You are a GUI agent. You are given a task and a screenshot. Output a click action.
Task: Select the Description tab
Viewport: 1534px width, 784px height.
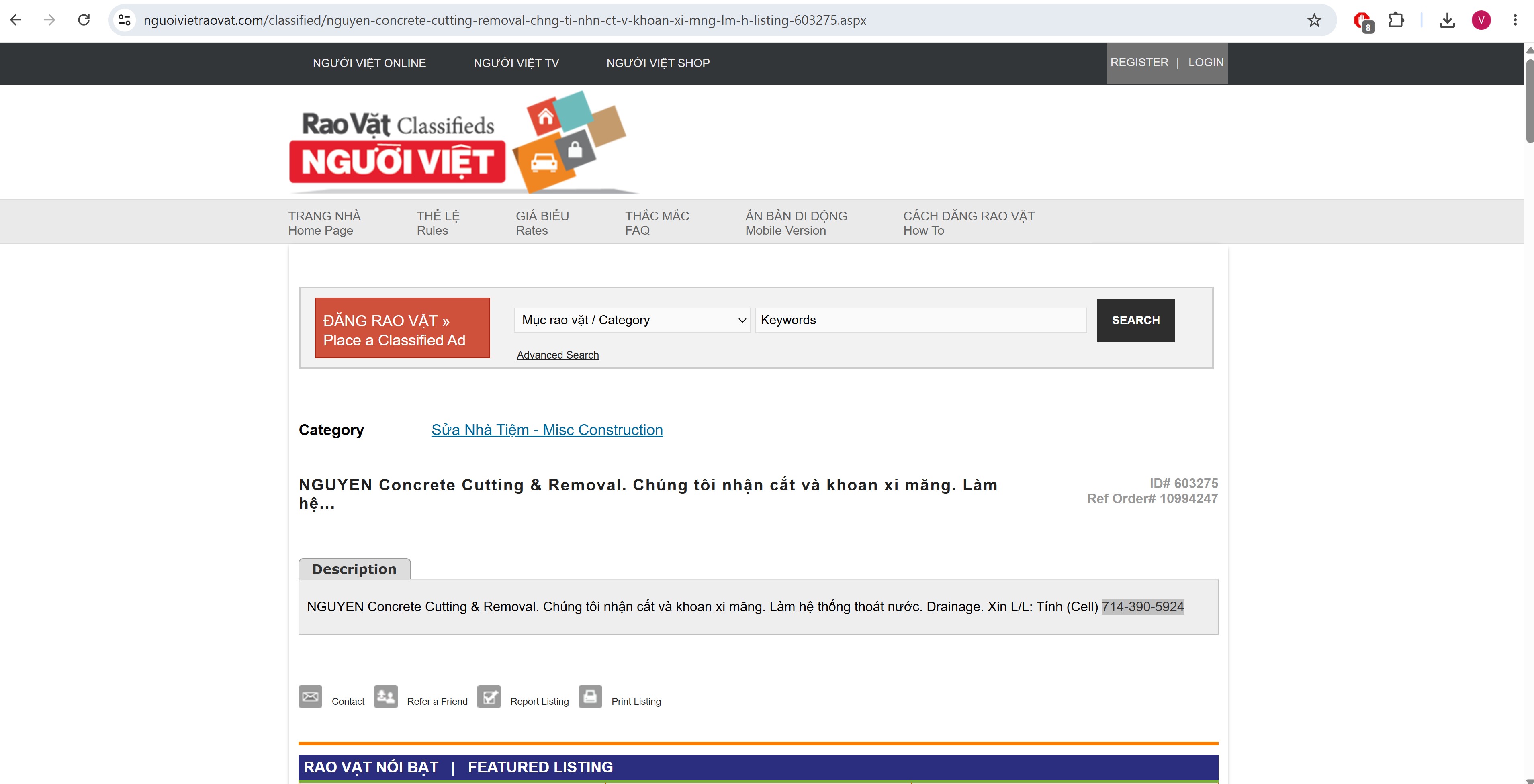pos(354,569)
